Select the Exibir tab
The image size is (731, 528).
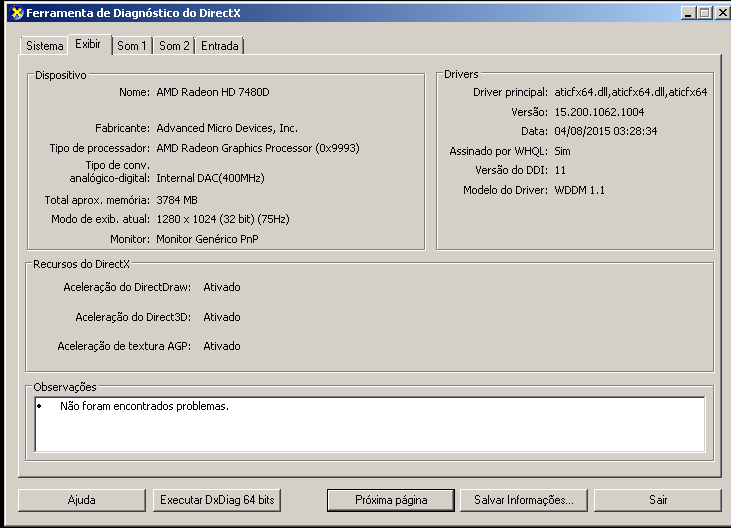tap(88, 44)
